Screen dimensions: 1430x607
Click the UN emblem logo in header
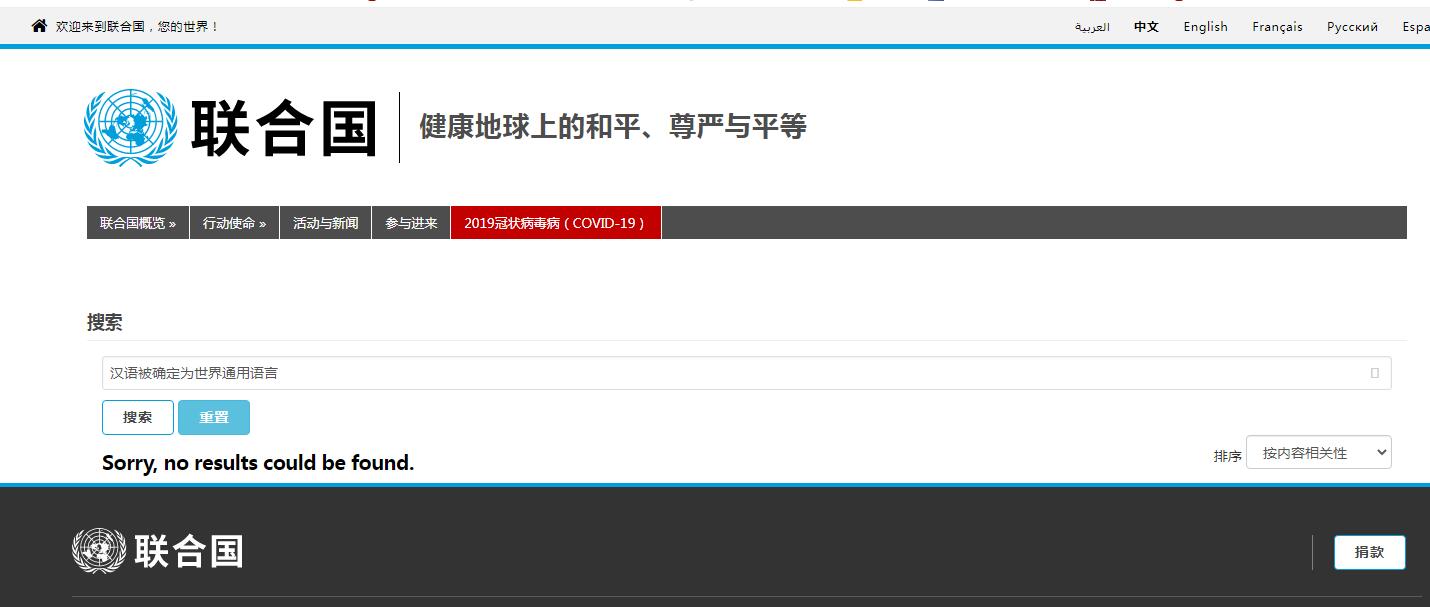pyautogui.click(x=130, y=127)
